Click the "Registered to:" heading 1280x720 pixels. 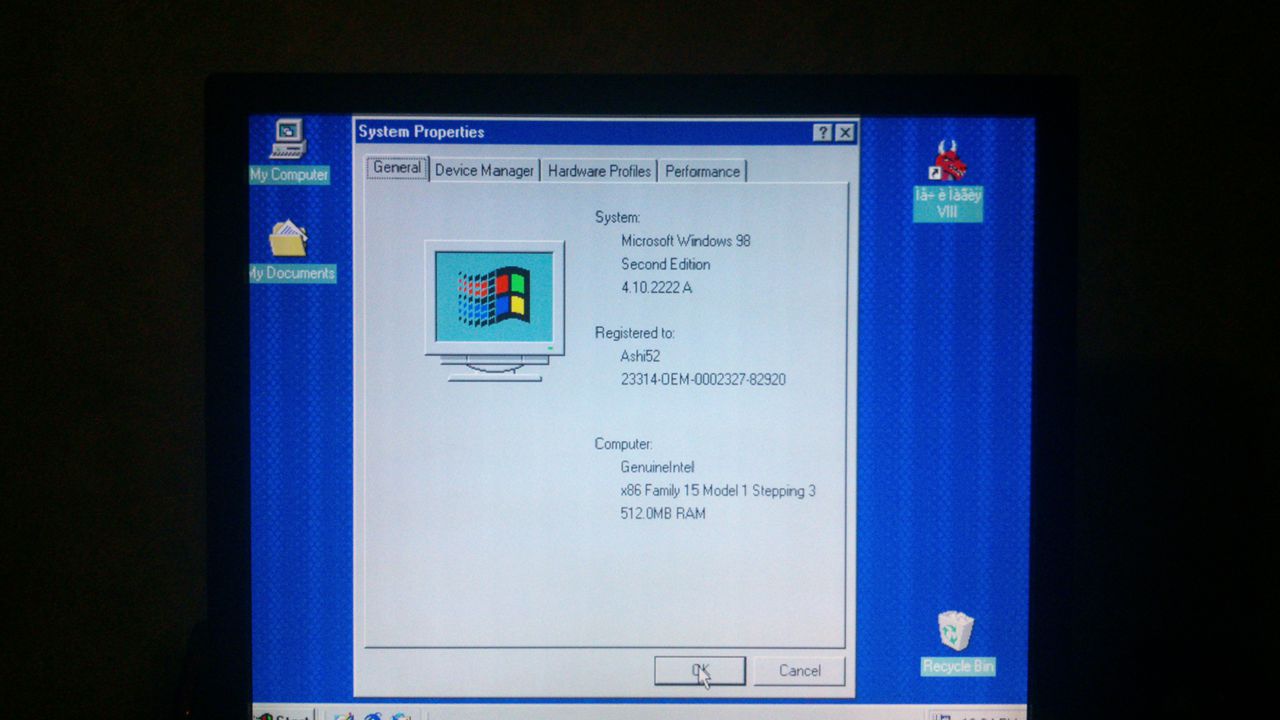coord(635,333)
